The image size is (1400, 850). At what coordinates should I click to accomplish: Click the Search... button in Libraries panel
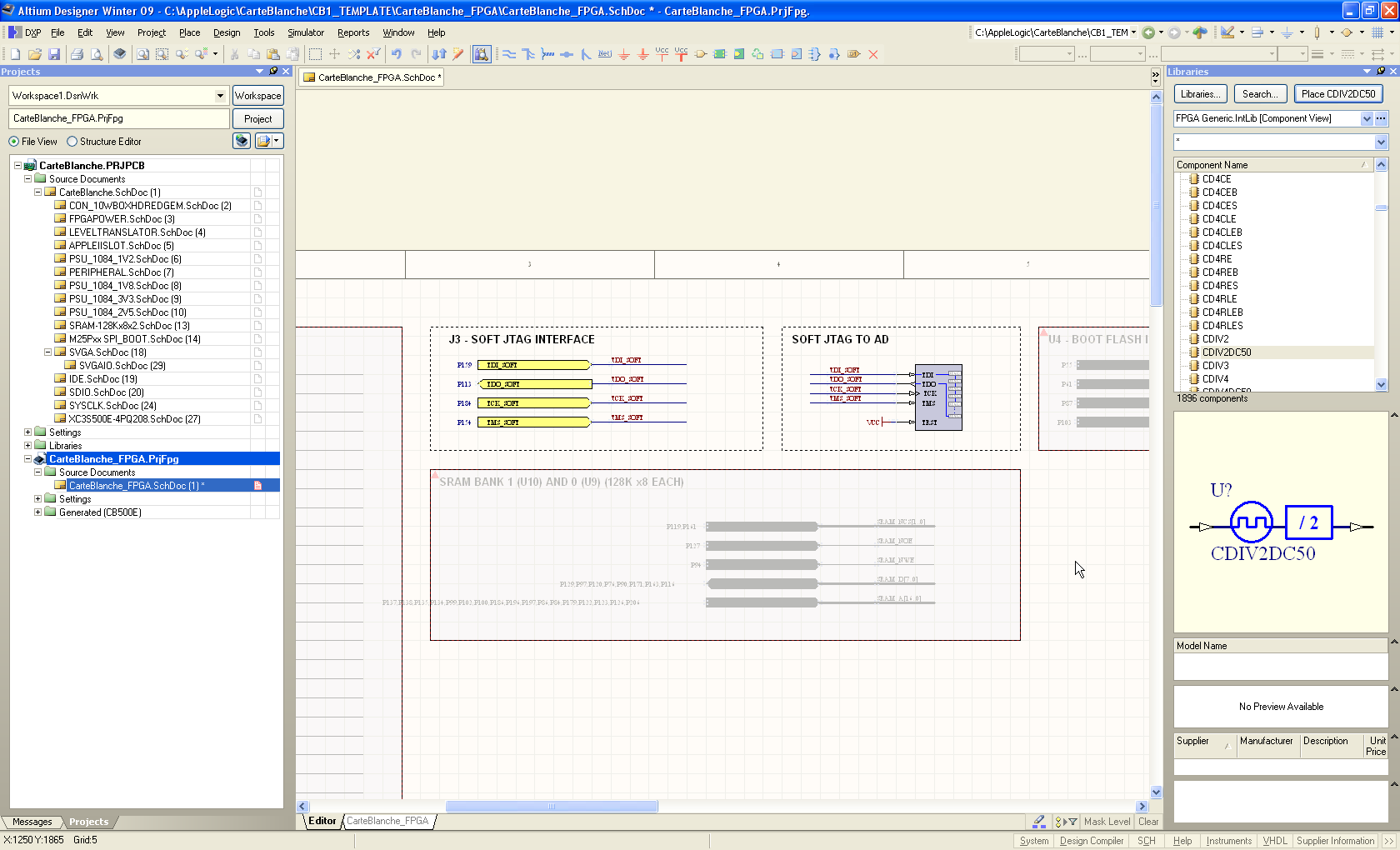(x=1260, y=94)
